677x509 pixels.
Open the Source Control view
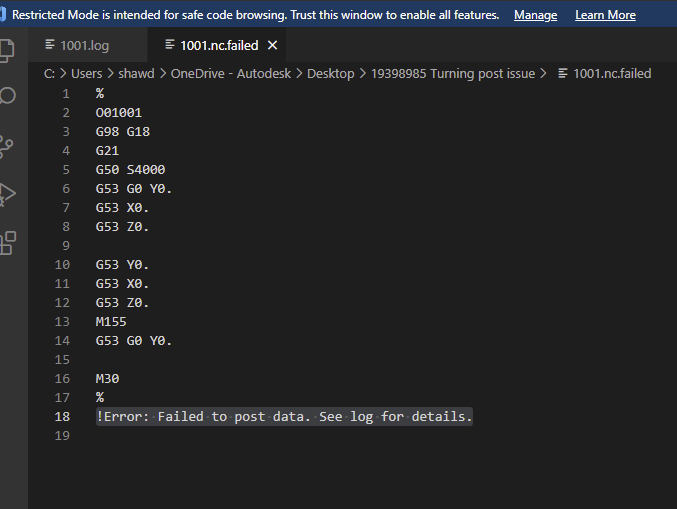[7, 146]
